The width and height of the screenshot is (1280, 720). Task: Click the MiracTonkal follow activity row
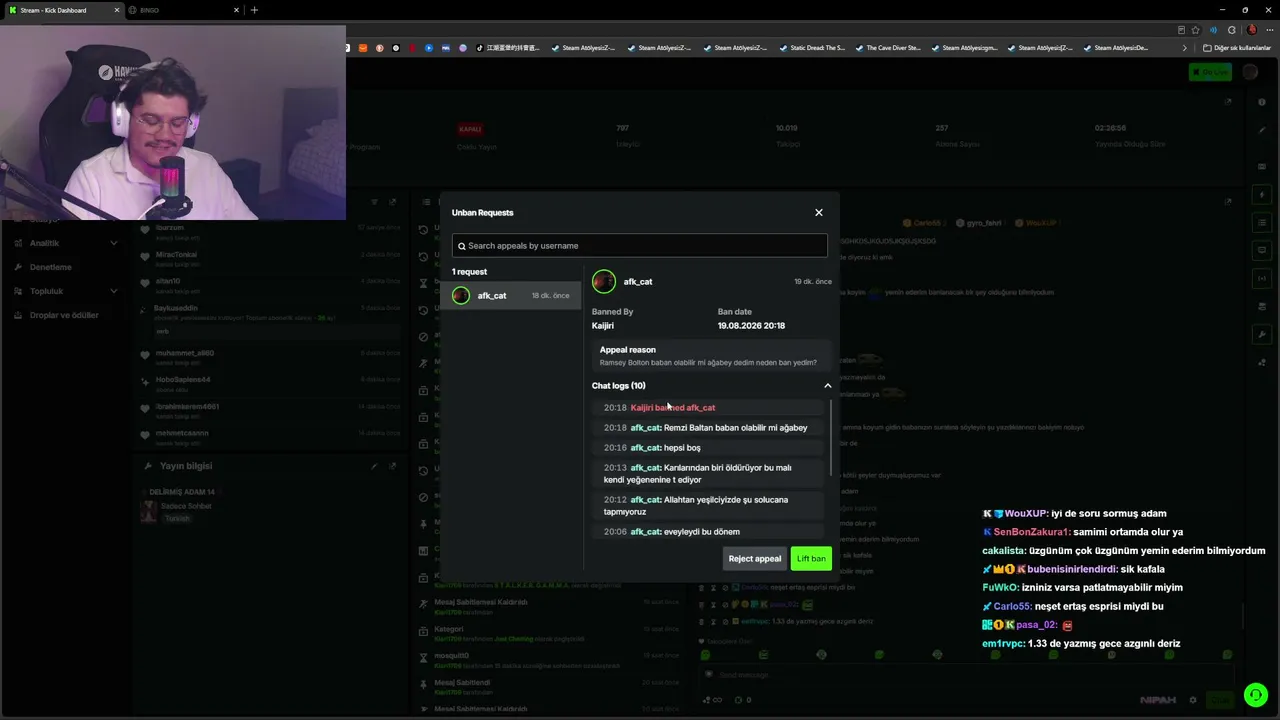pos(270,258)
